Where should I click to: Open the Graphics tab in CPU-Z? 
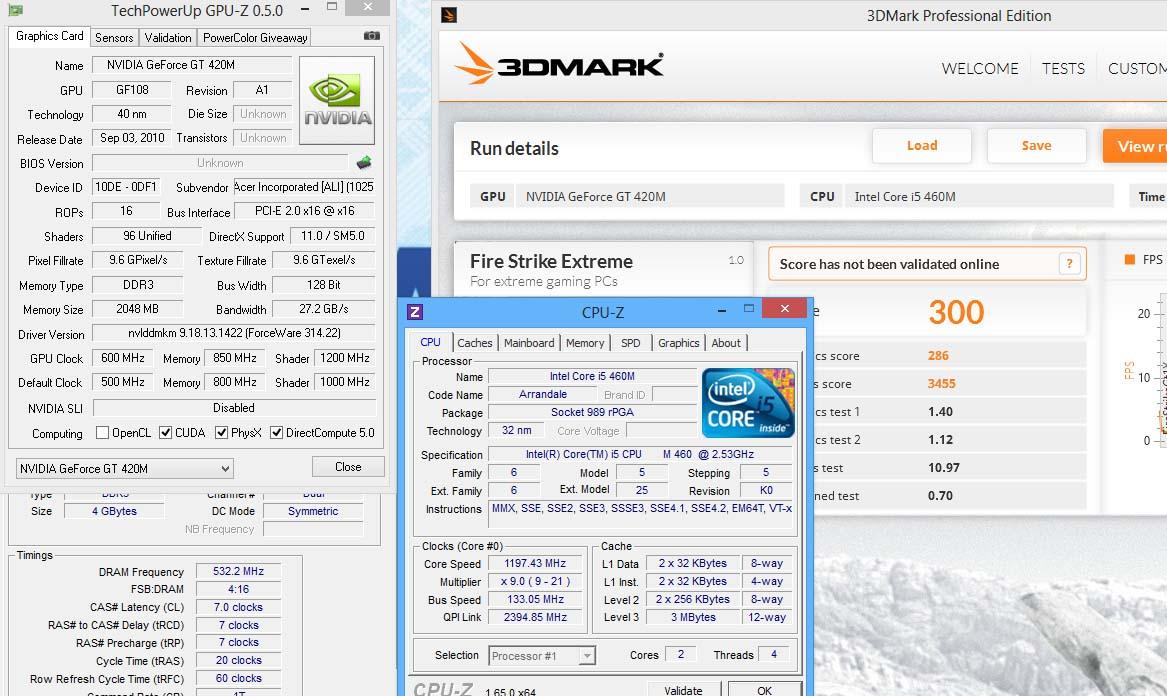678,342
